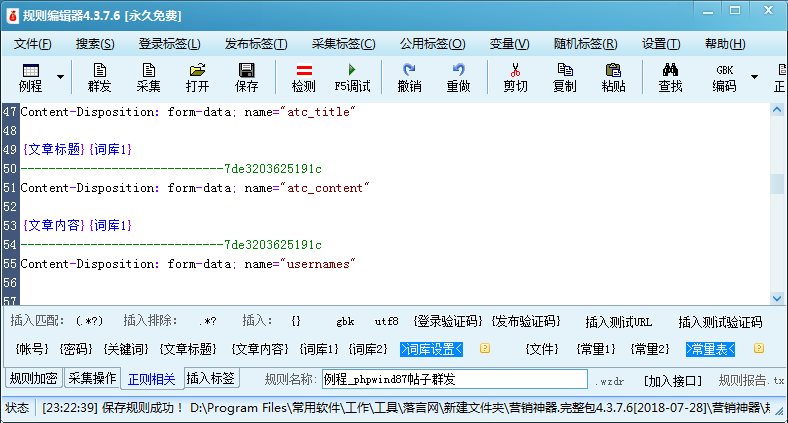The width and height of the screenshot is (788, 423).
Task: Click the 规则名称 input field
Action: (455, 379)
